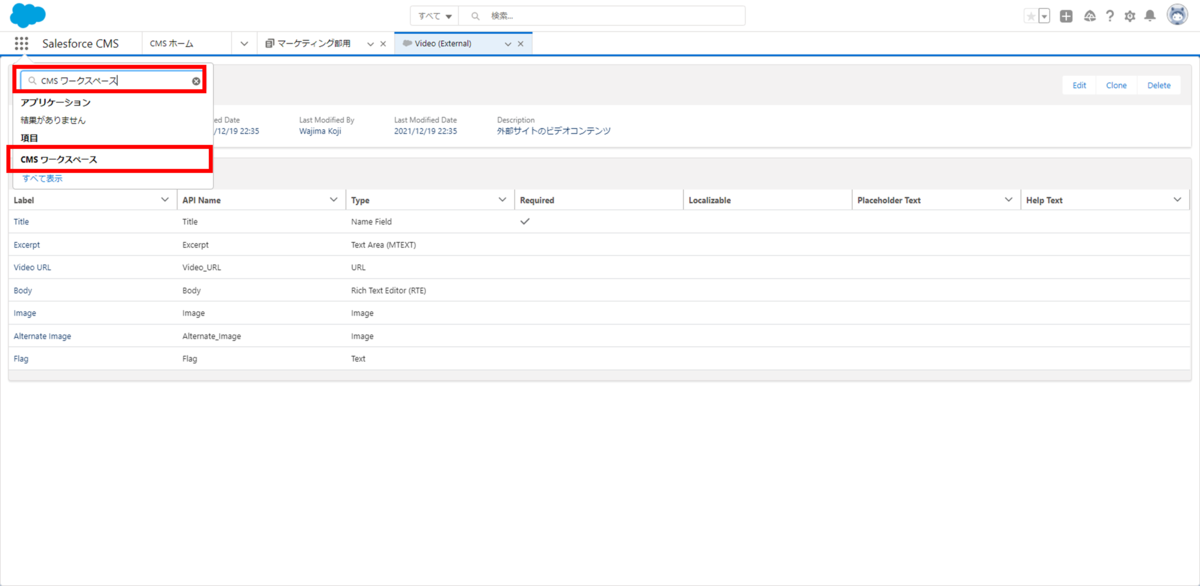
Task: Expand the CMS ホーム navigation dropdown
Action: click(244, 44)
